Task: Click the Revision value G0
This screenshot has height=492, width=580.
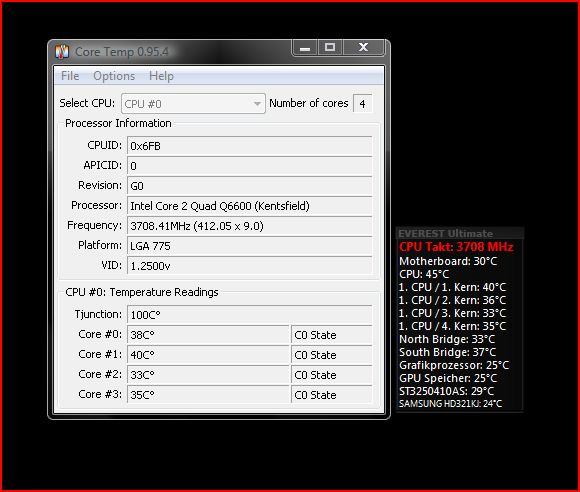Action: click(x=250, y=186)
